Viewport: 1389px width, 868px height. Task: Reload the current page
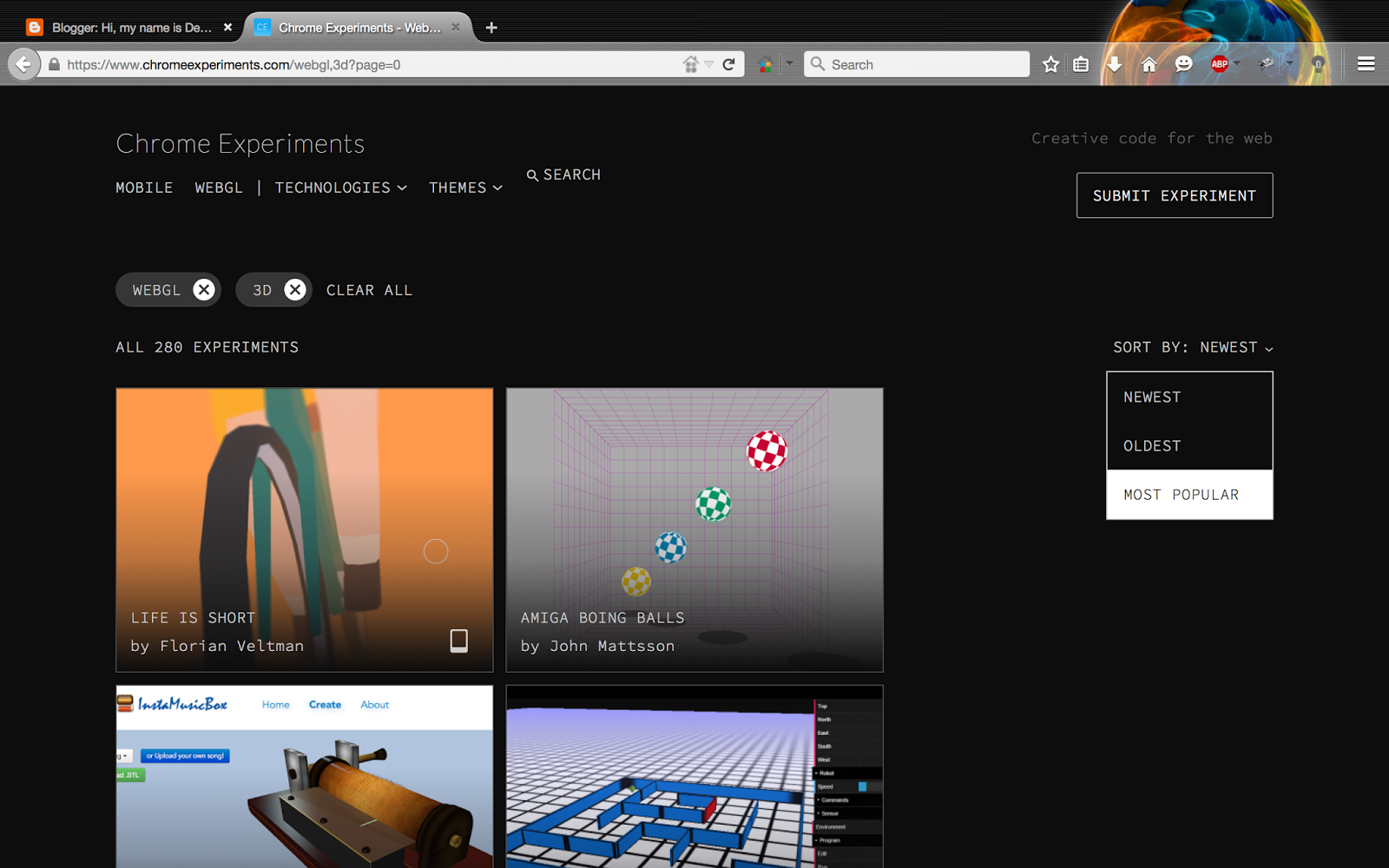[728, 63]
